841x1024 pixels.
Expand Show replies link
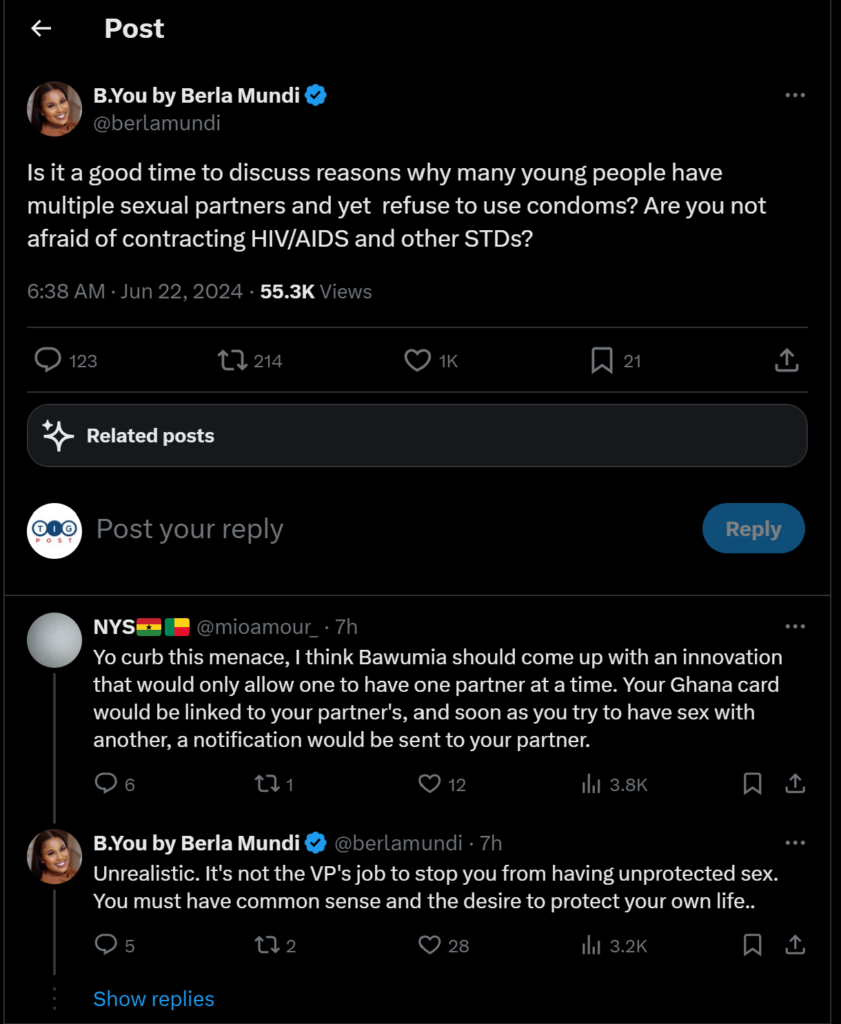tap(154, 998)
